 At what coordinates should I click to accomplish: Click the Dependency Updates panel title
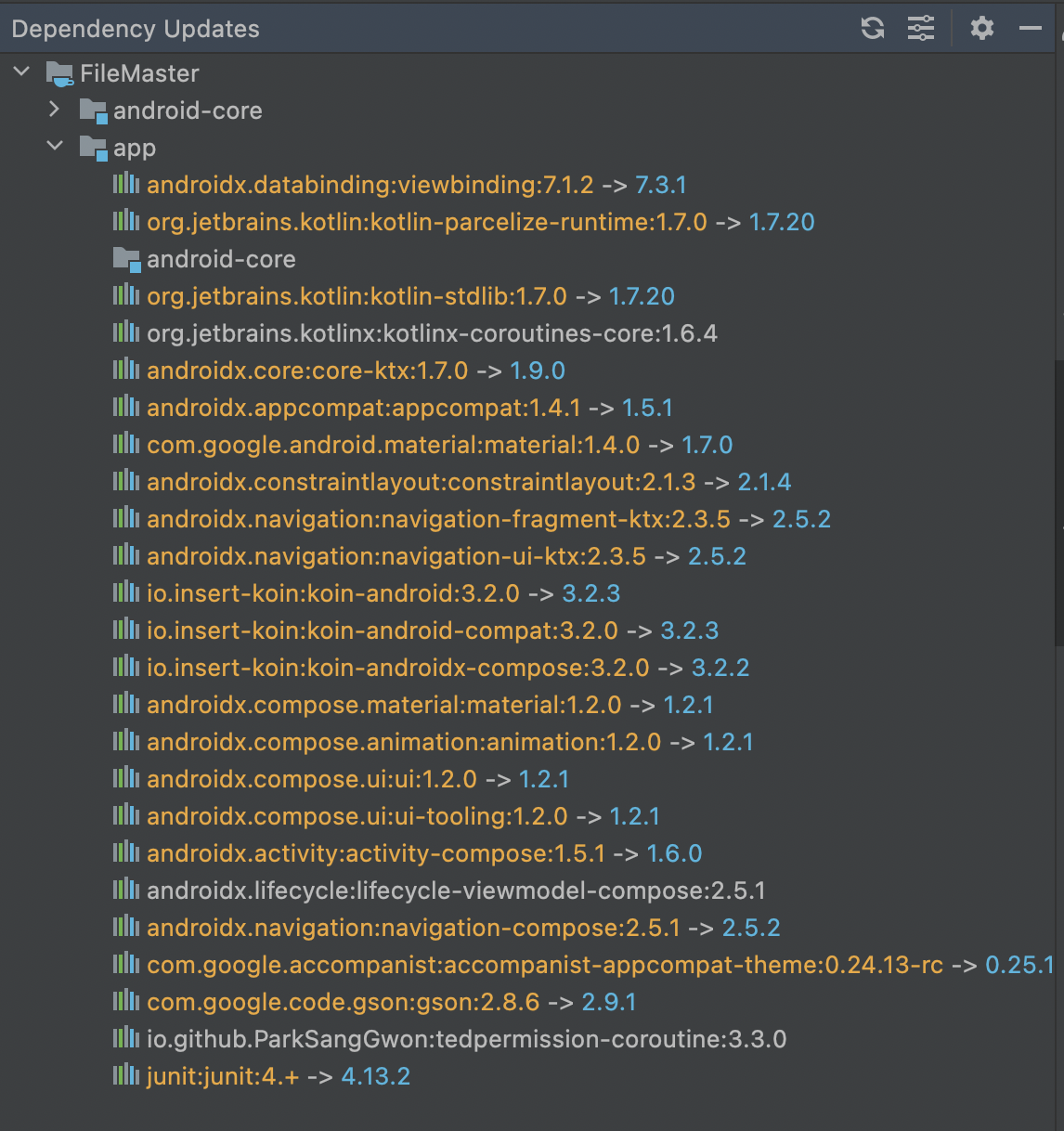(136, 29)
